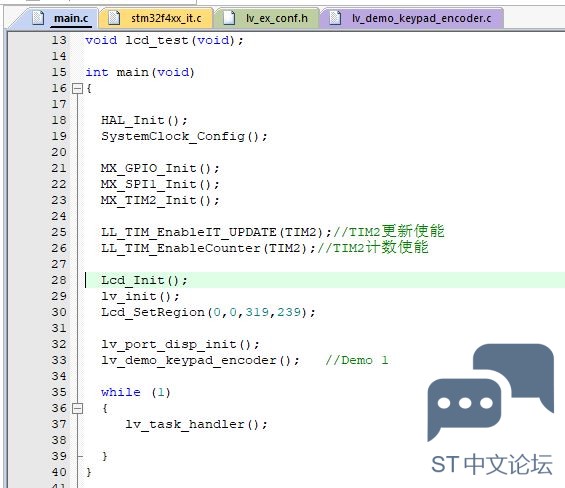
Task: Click the file icon on stm32f4xx_it.c tab
Action: 114,18
